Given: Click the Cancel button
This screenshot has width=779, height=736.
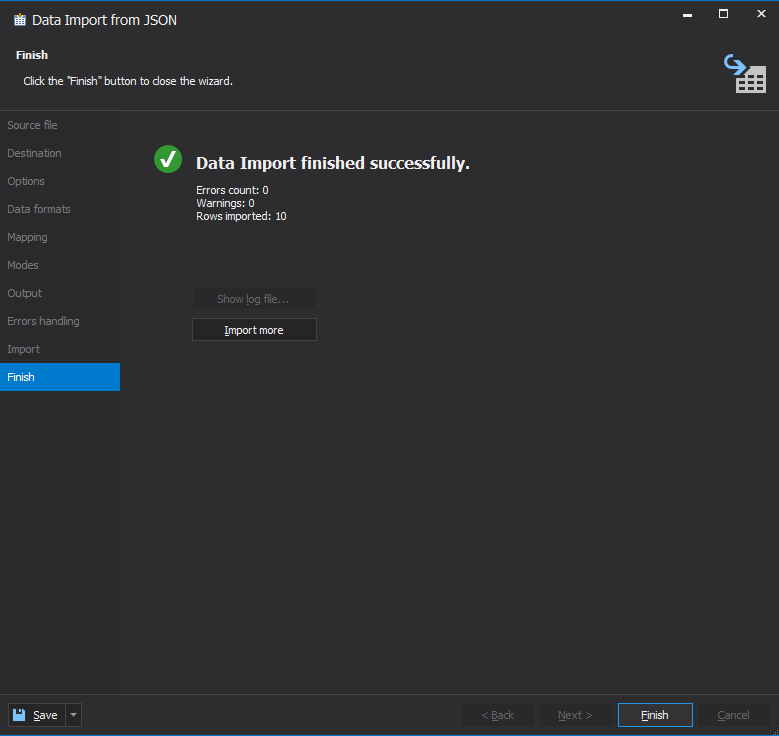Looking at the screenshot, I should tap(733, 715).
